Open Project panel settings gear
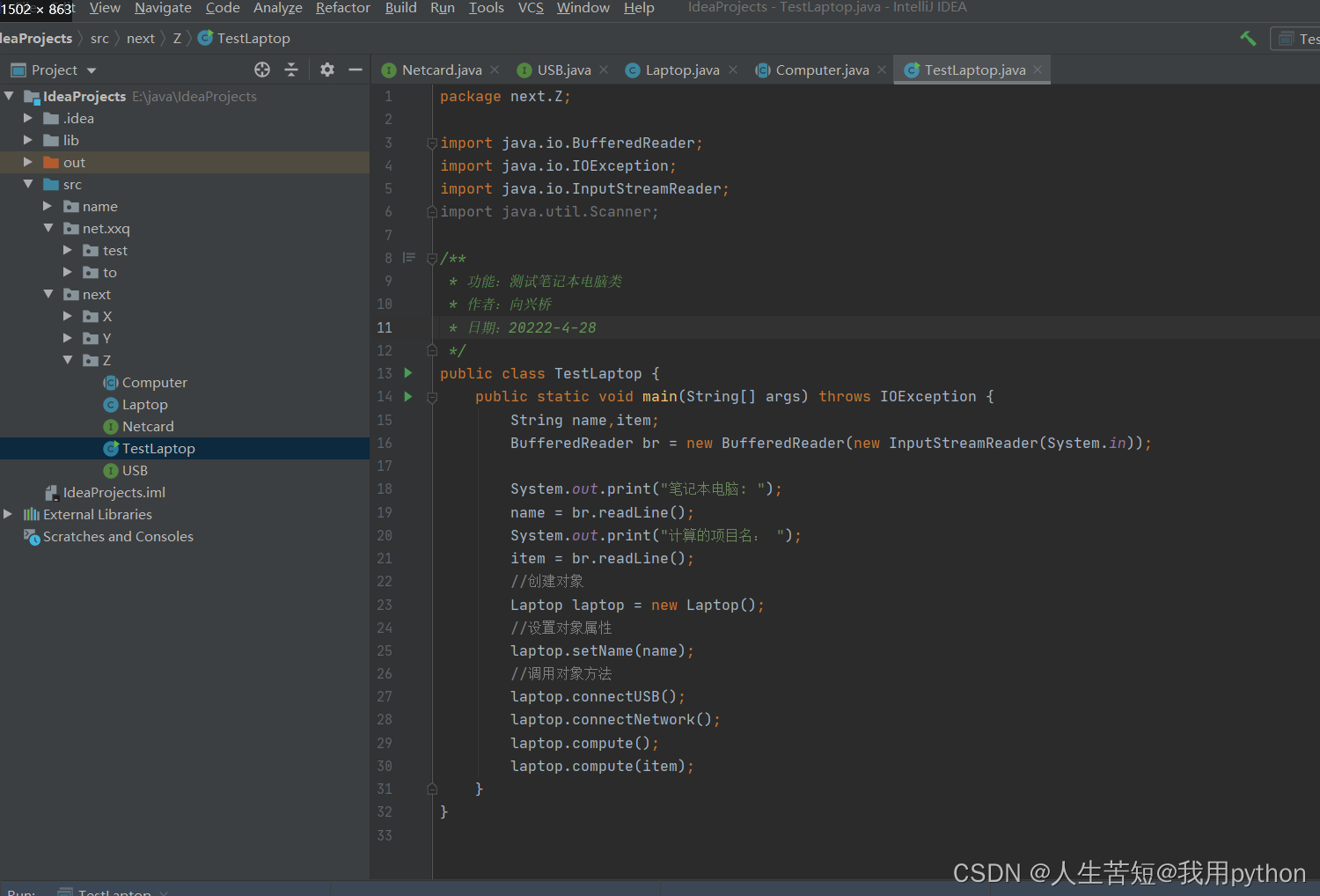The height and width of the screenshot is (896, 1320). (x=327, y=70)
